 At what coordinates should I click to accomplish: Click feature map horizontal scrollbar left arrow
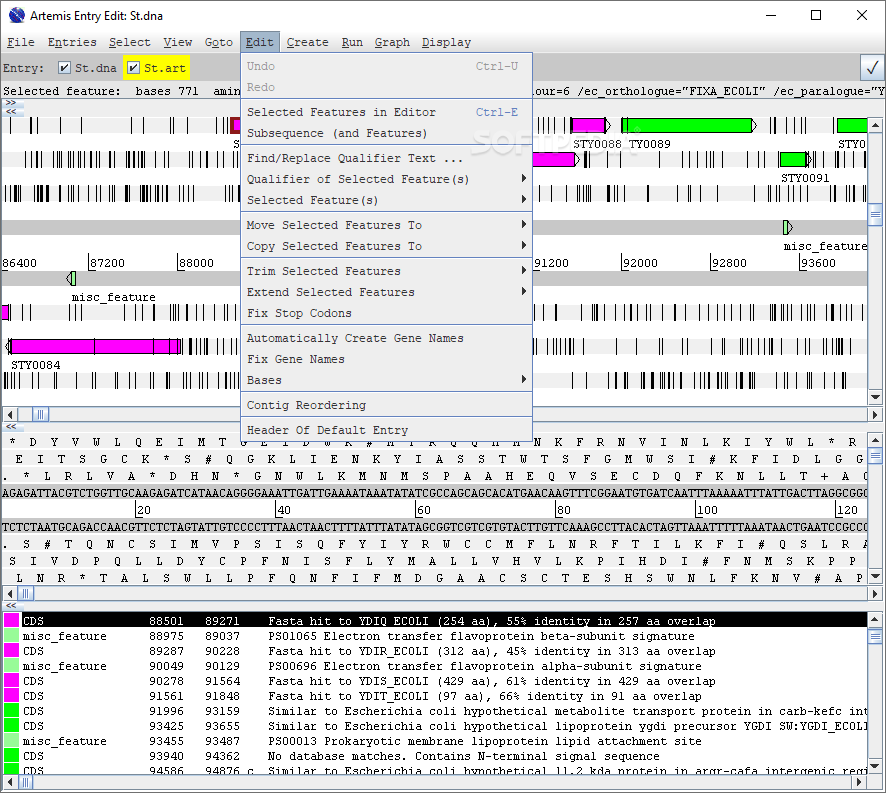(10, 414)
